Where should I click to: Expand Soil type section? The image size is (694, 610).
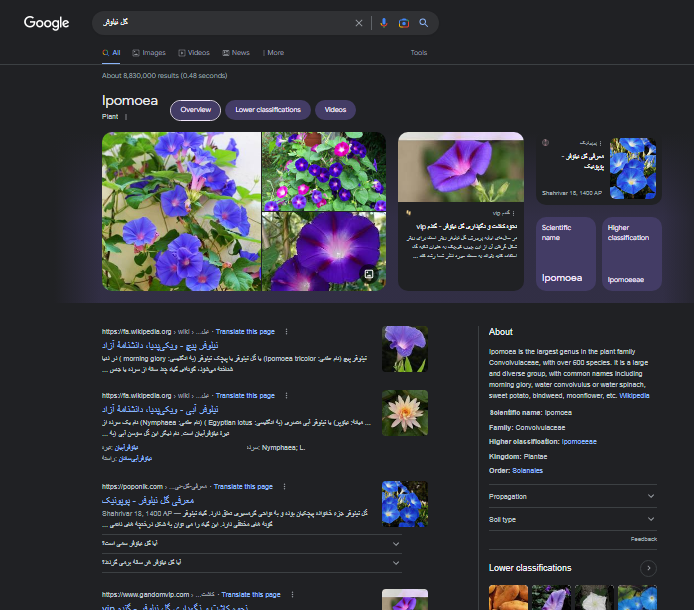(572, 519)
